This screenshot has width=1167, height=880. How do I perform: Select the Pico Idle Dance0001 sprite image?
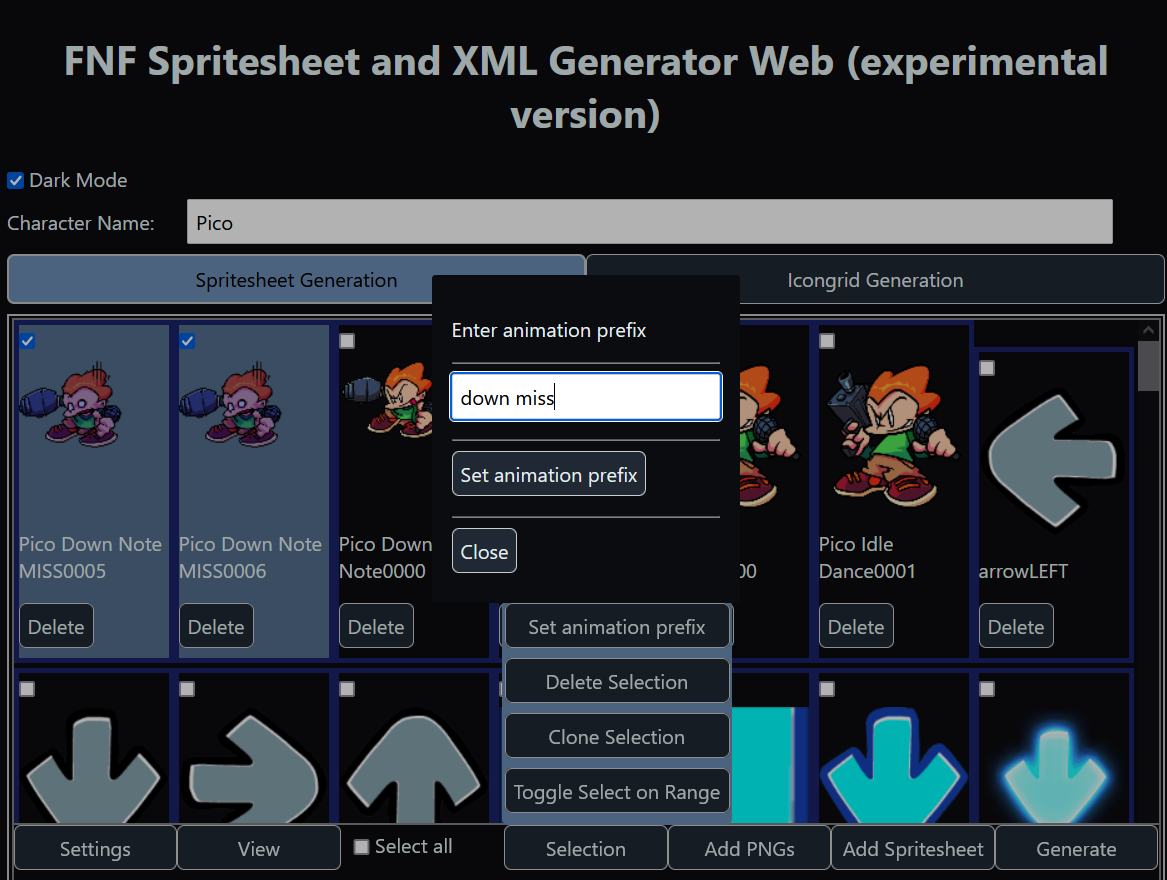pos(892,436)
